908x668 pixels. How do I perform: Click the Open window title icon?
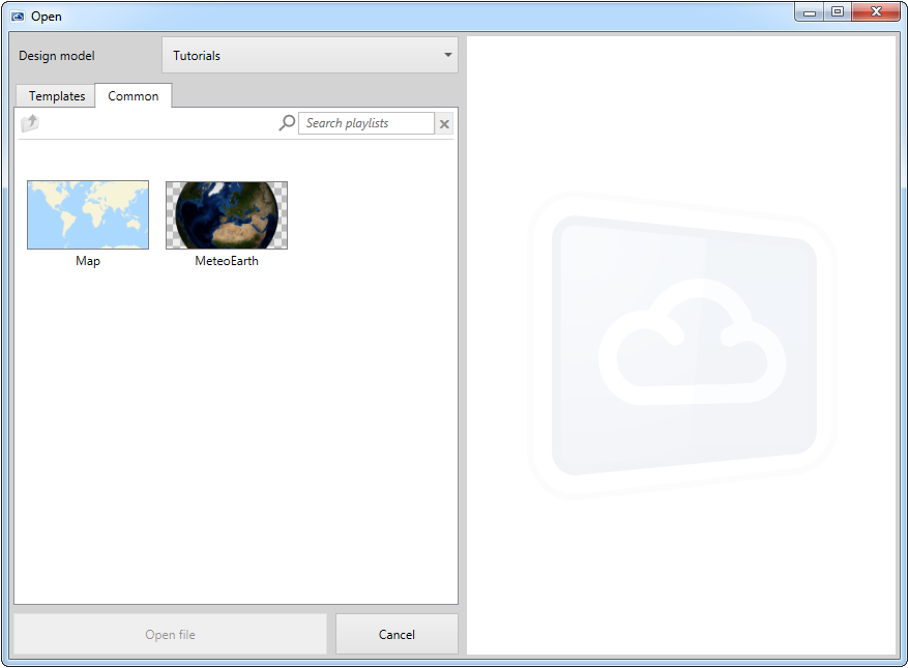[x=18, y=16]
